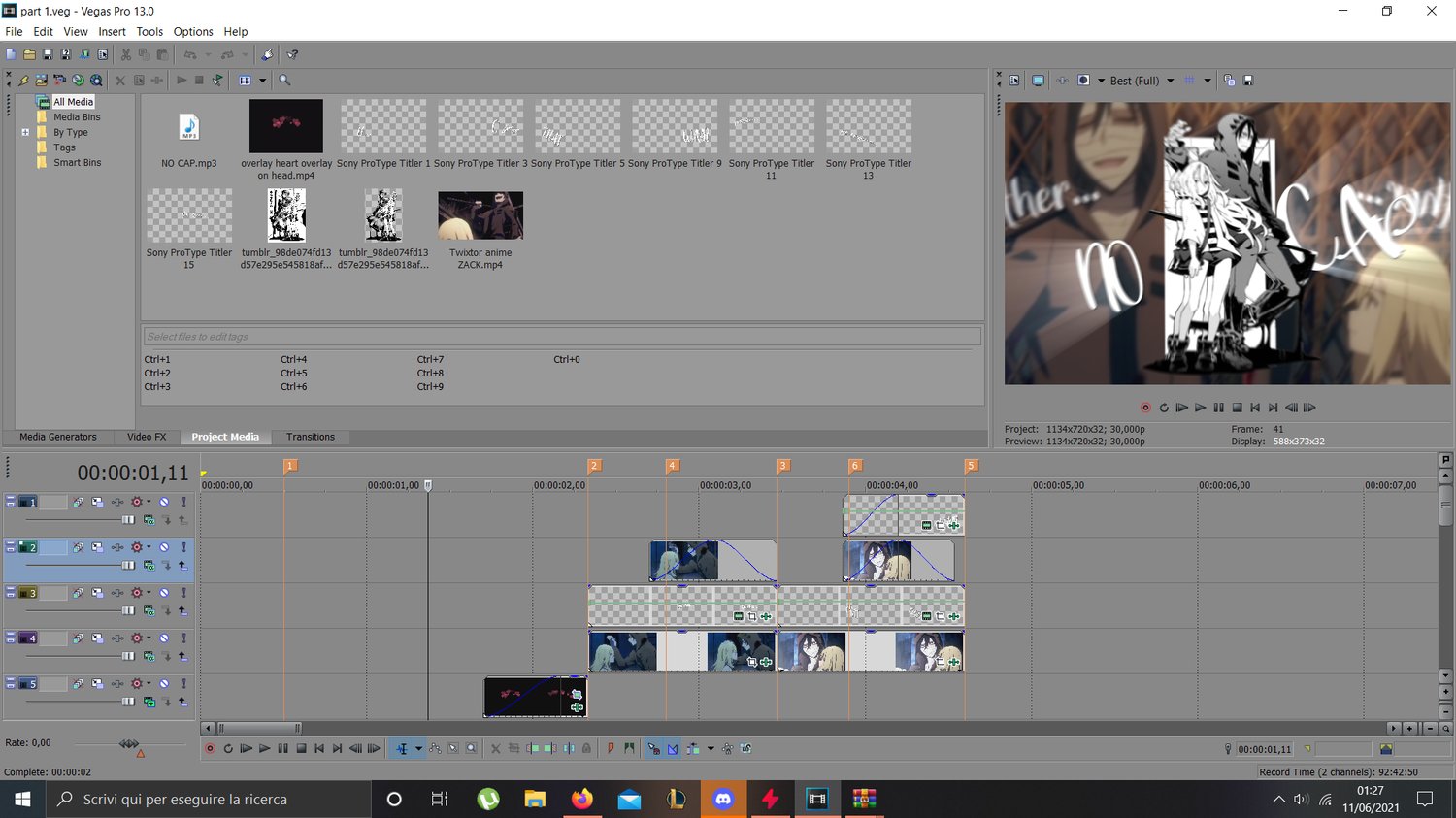Switch to Media Generators tab
This screenshot has height=818, width=1456.
(58, 437)
